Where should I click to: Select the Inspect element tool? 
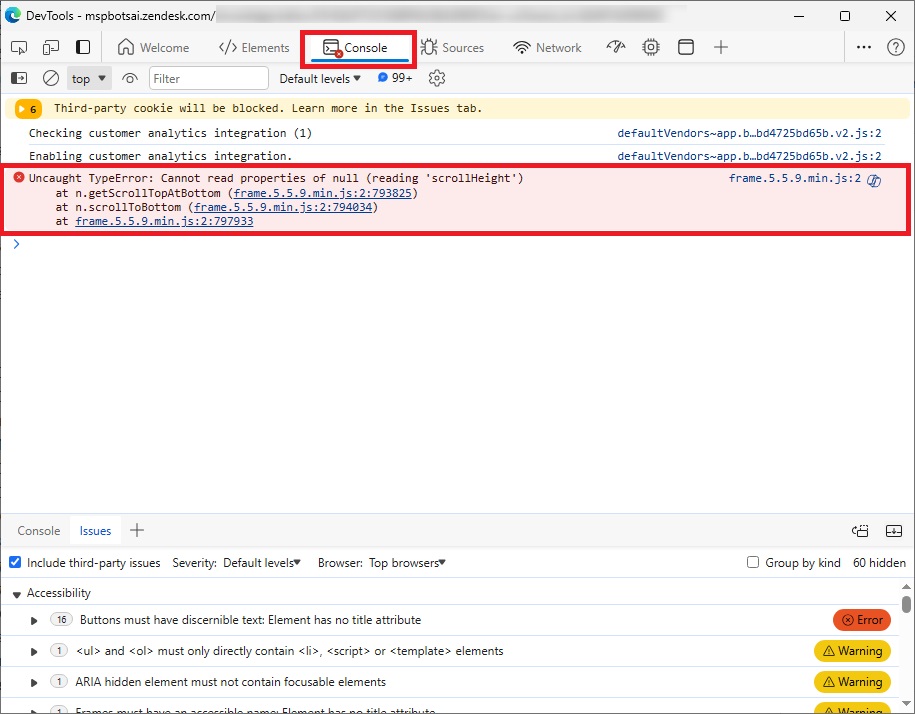click(x=17, y=47)
